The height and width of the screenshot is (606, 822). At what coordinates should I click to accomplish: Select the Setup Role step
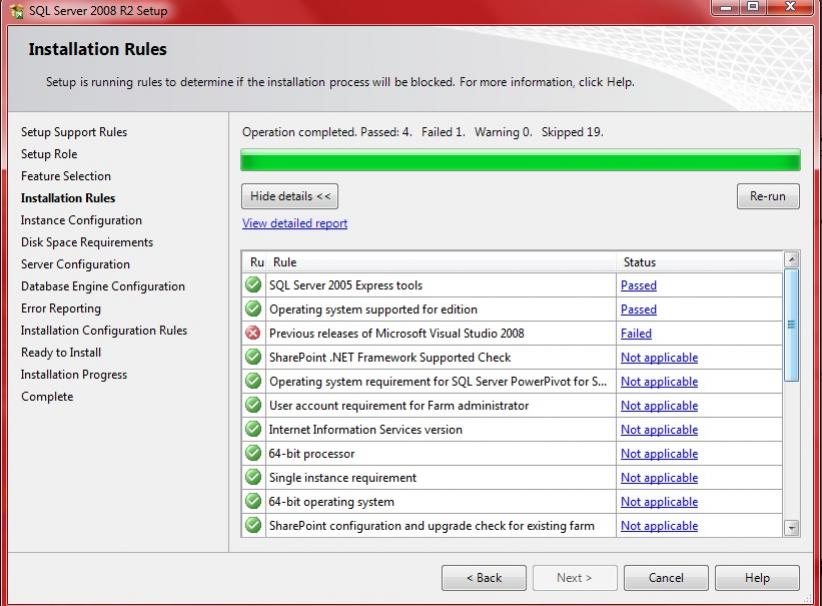tap(49, 154)
